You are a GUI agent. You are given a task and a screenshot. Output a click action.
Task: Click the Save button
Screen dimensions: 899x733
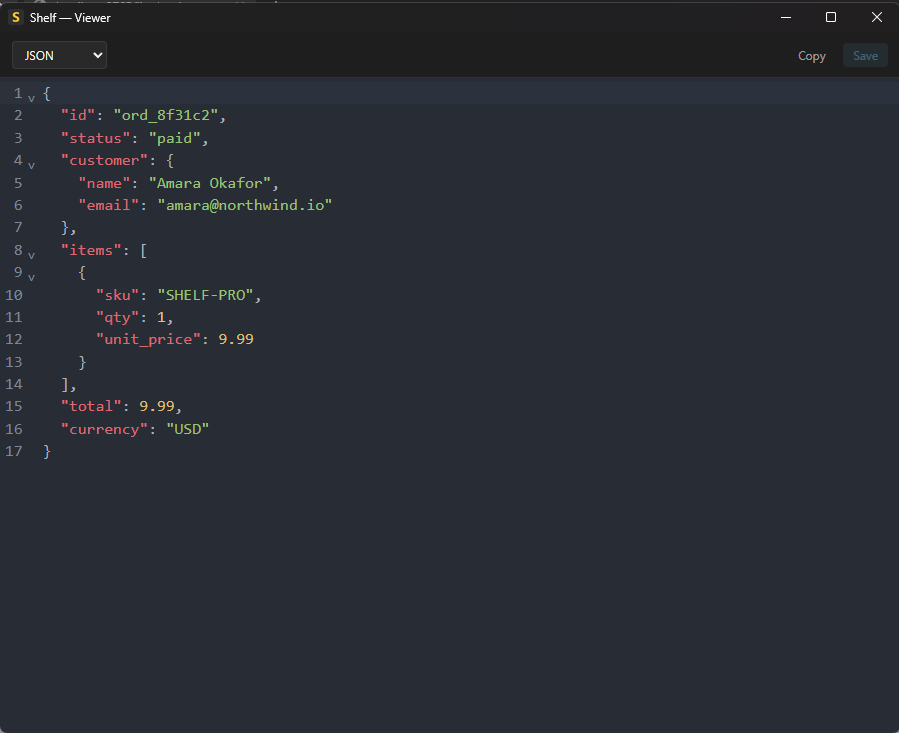(x=865, y=56)
